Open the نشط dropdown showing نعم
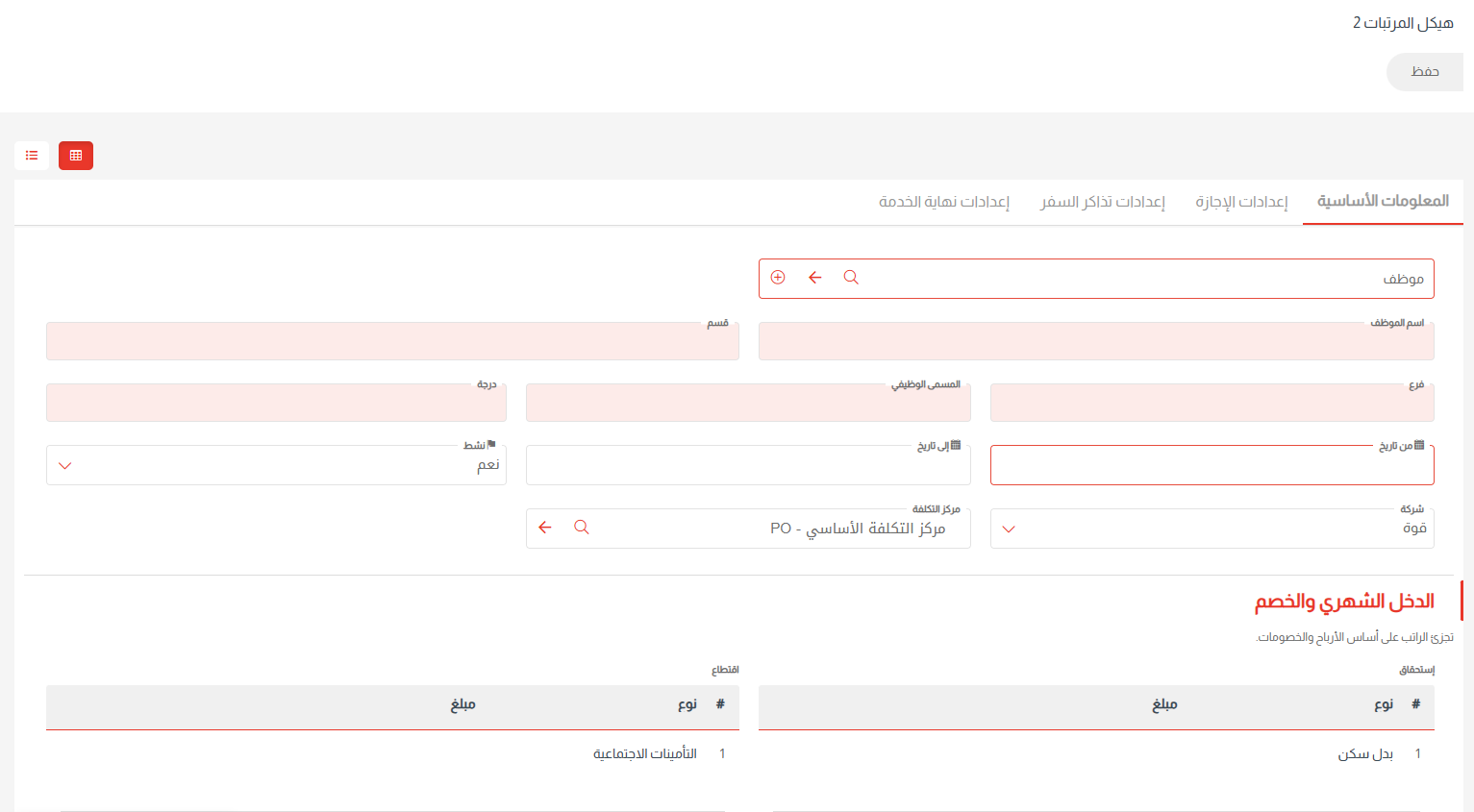This screenshot has width=1474, height=812. click(64, 465)
